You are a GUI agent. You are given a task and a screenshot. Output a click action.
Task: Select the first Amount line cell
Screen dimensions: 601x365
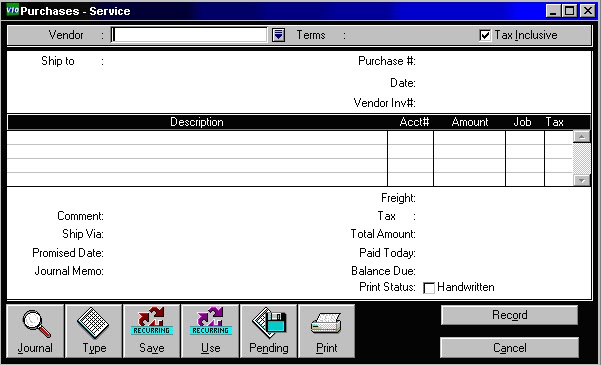(470, 138)
